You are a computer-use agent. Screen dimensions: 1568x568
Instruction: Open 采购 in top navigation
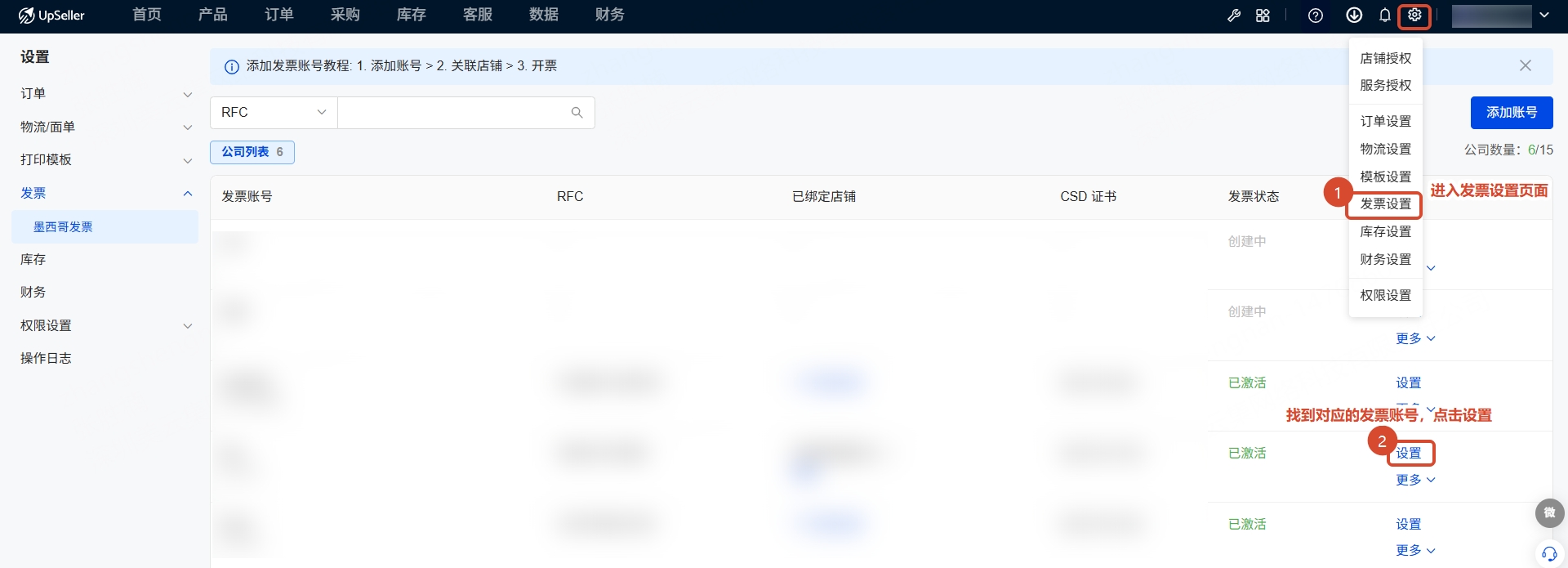coord(345,15)
